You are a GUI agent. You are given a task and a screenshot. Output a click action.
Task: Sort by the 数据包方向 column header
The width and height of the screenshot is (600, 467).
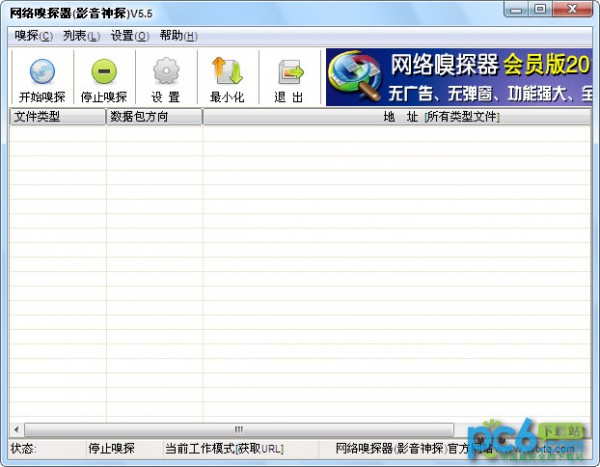[x=154, y=116]
